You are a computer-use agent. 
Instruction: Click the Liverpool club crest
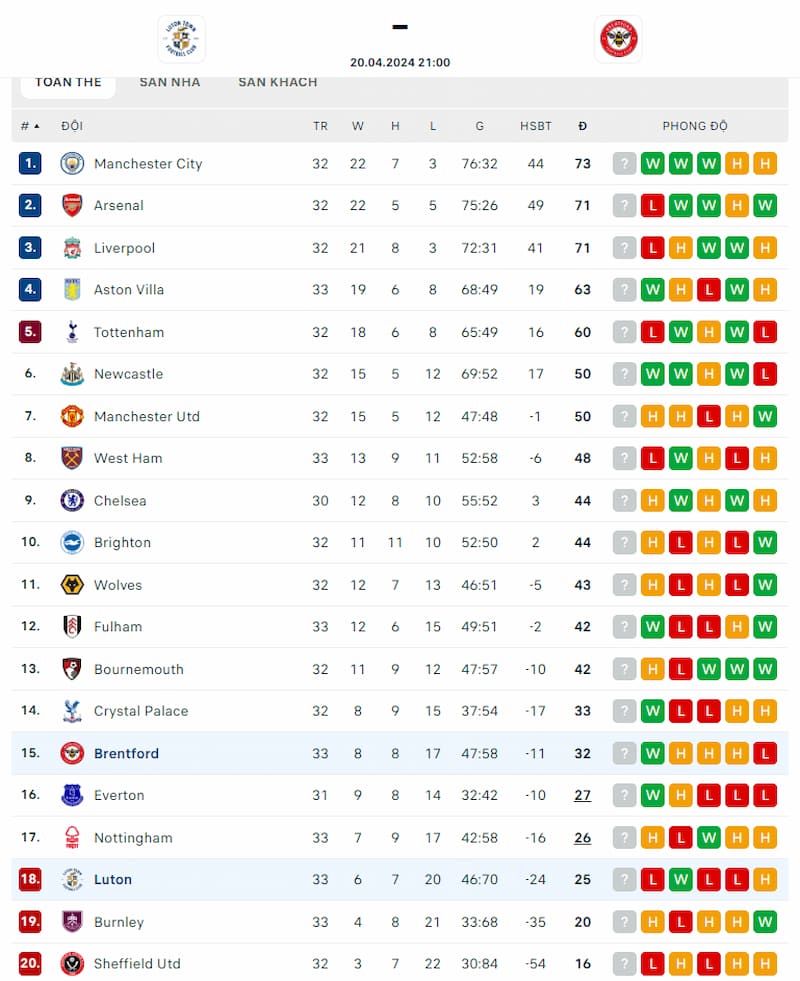coord(72,248)
